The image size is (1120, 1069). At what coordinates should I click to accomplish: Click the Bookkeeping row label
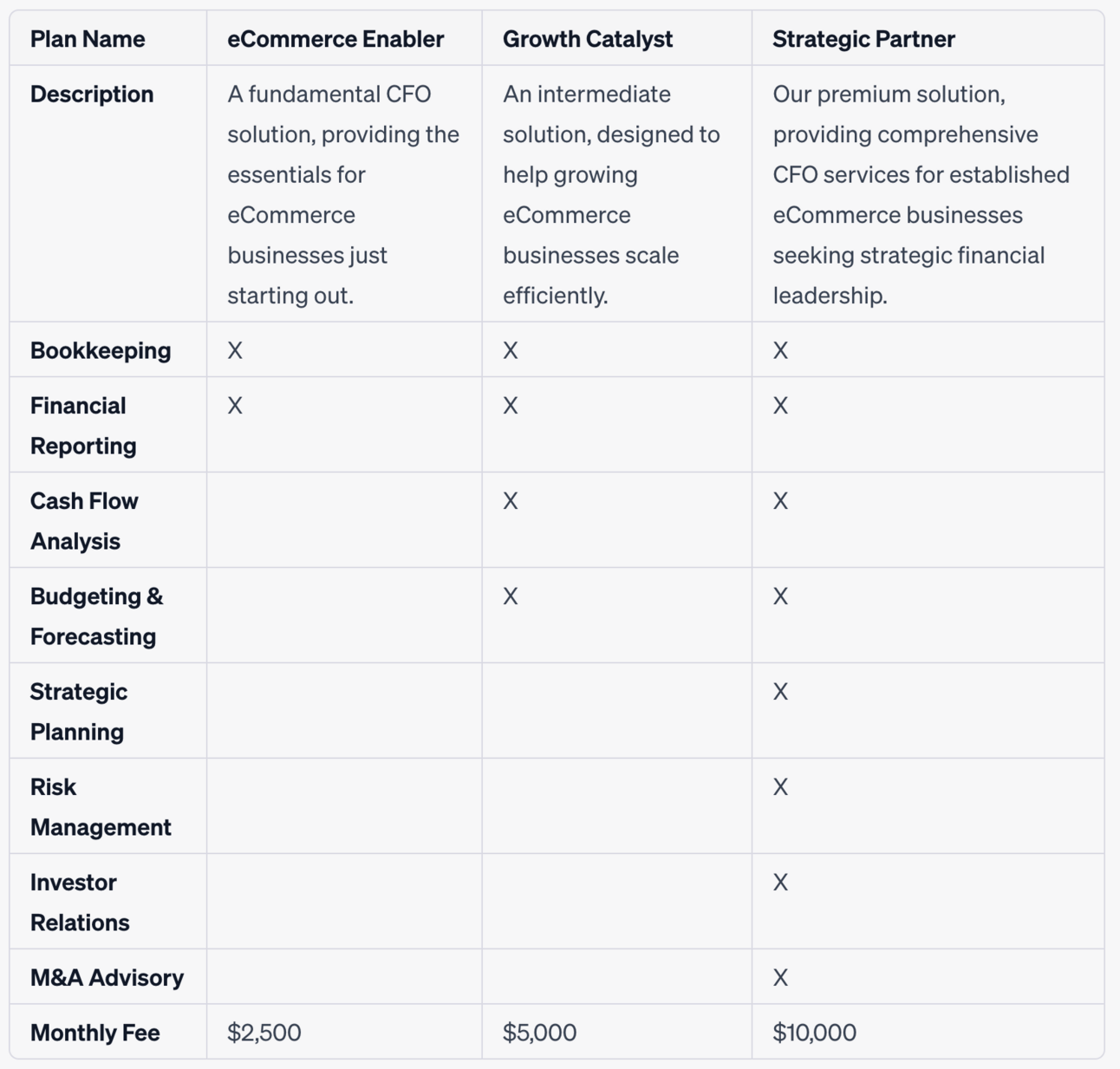(x=101, y=350)
